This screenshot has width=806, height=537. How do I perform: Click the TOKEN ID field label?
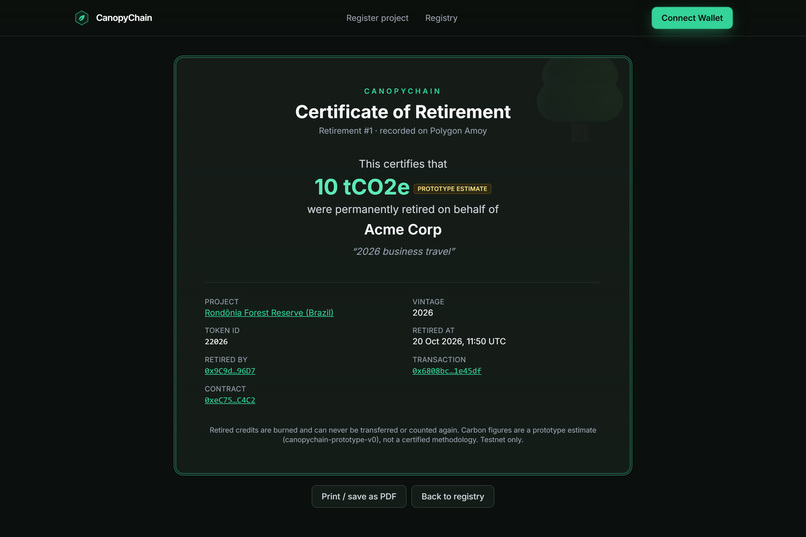pos(222,330)
